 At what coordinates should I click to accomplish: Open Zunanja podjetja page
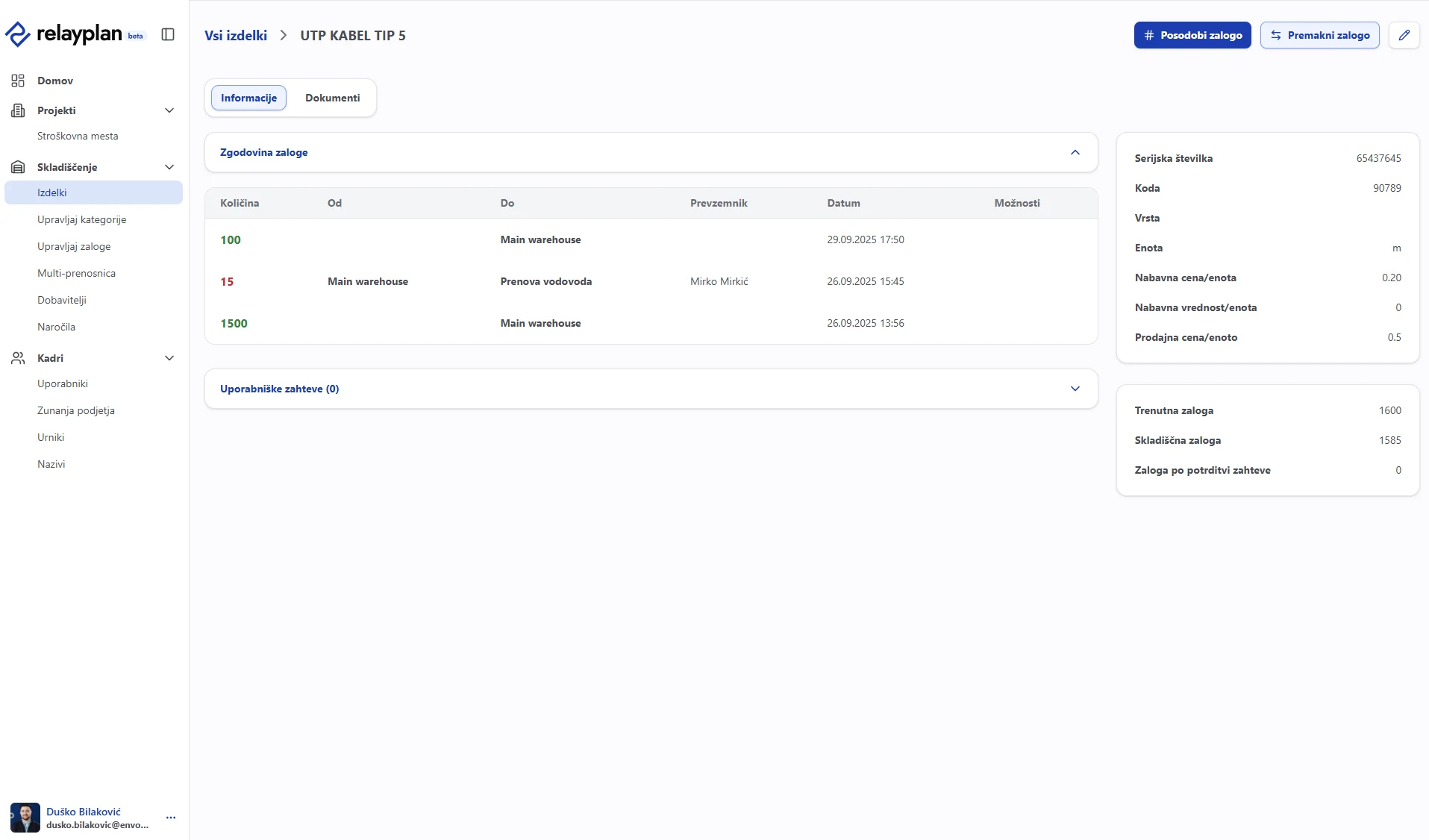pos(76,410)
